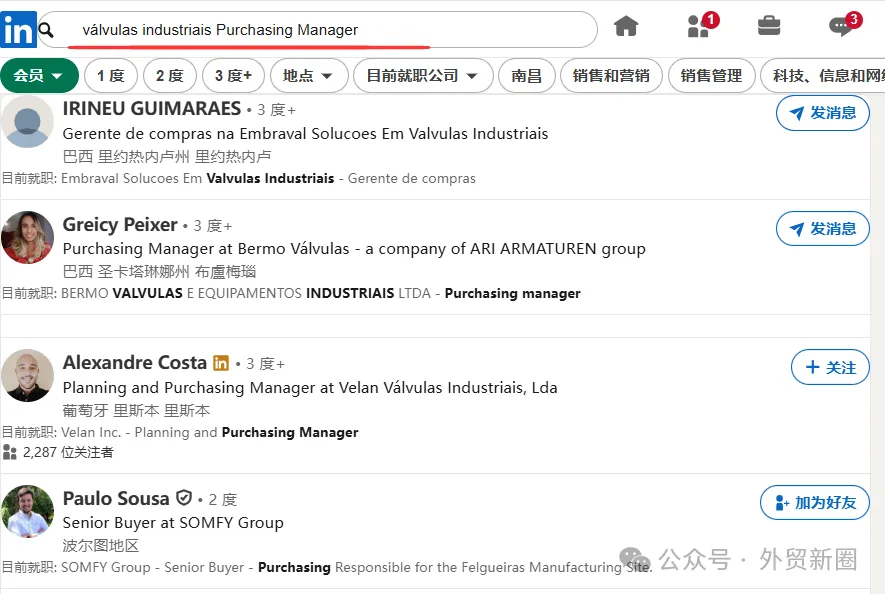Expand the 会员 members filter dropdown

click(40, 76)
